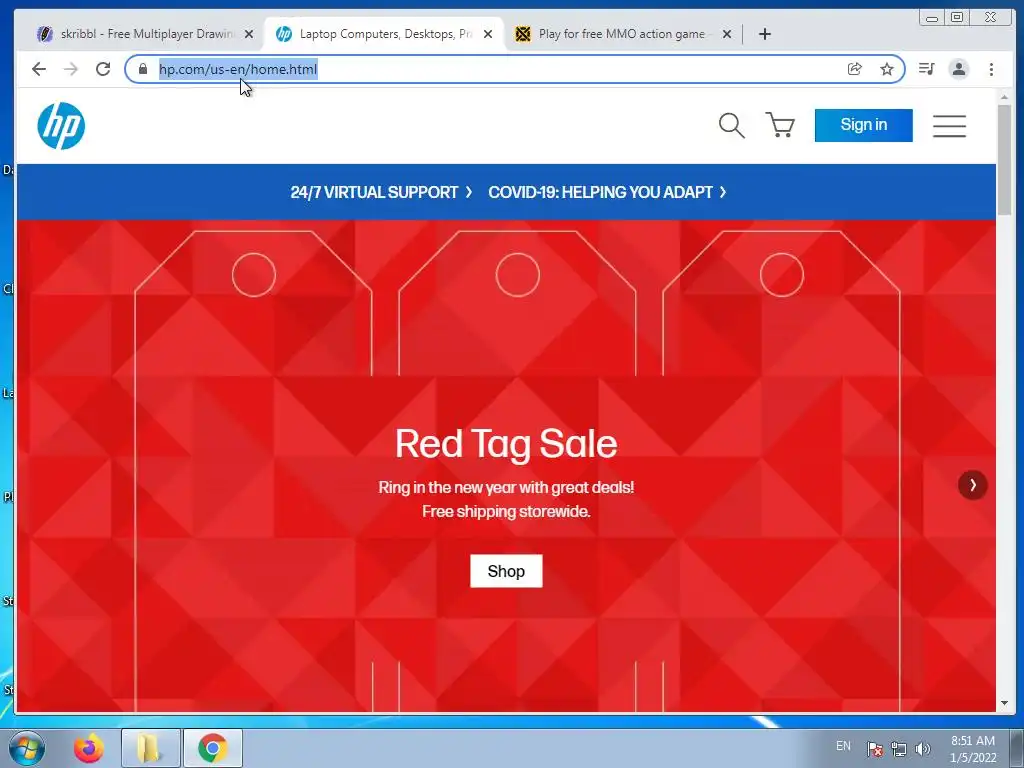Click the HP logo
Viewport: 1024px width, 768px height.
click(x=61, y=126)
